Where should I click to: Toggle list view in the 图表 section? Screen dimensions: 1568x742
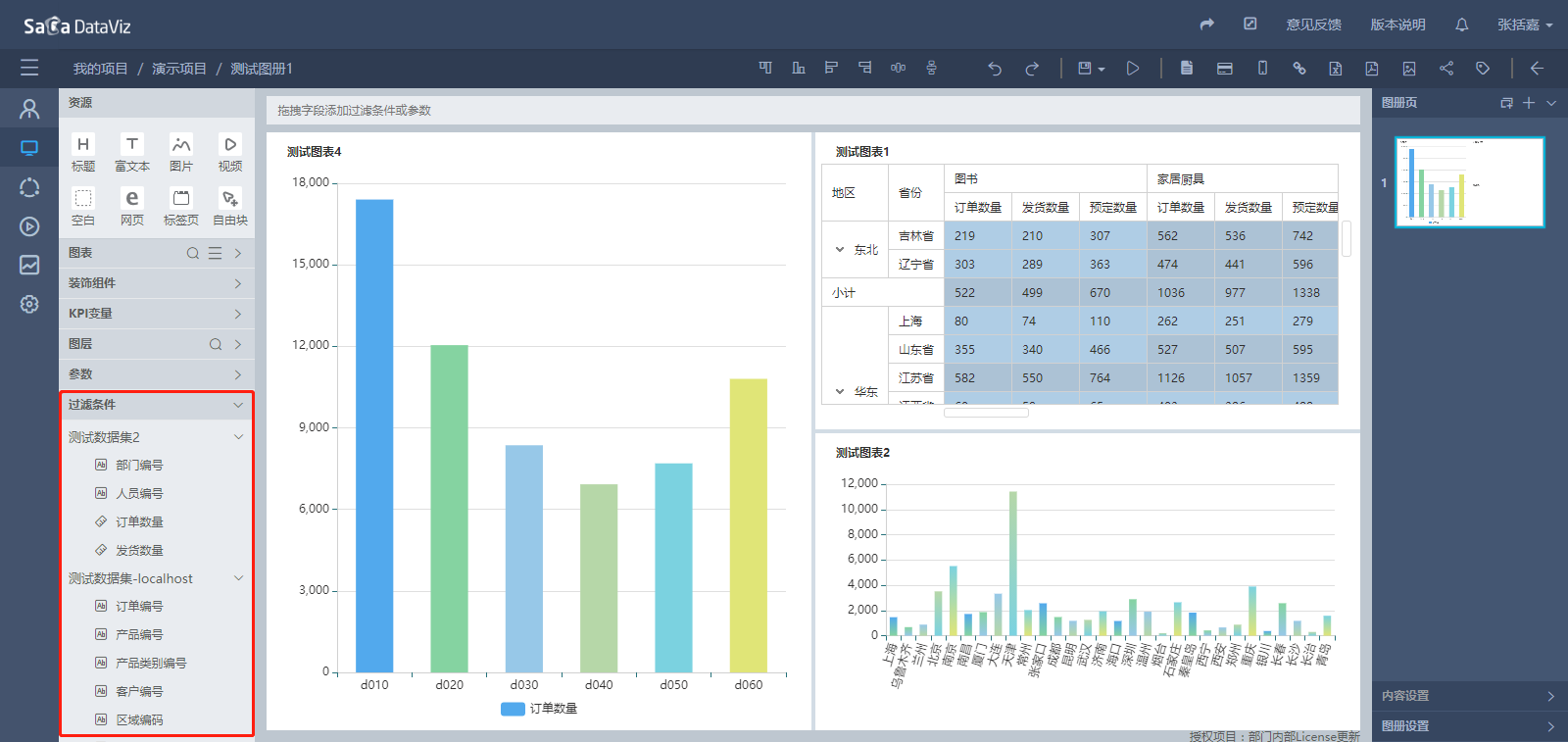coord(215,253)
